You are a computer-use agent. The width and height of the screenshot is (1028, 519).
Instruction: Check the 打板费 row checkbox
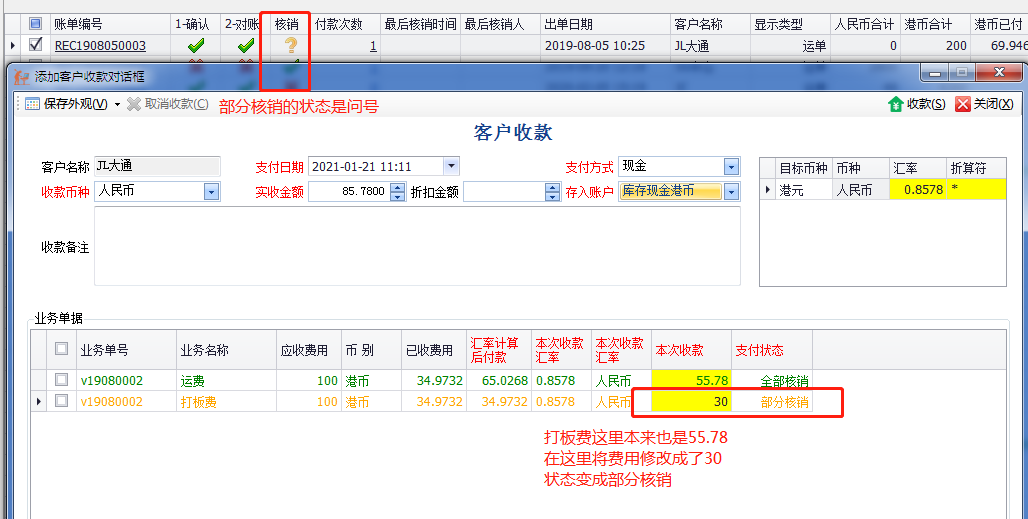[x=62, y=401]
